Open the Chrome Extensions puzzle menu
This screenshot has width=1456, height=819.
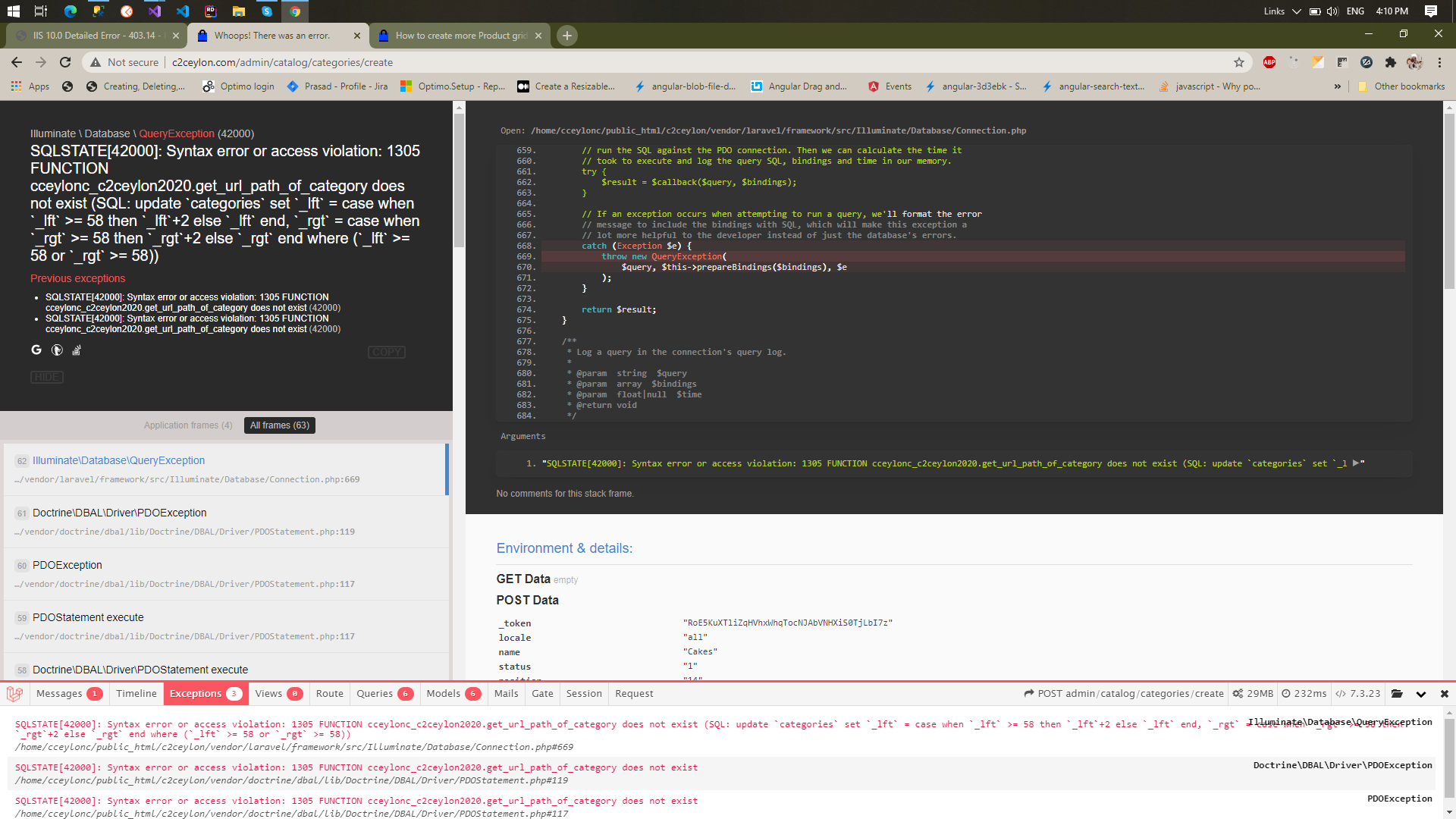(x=1391, y=62)
